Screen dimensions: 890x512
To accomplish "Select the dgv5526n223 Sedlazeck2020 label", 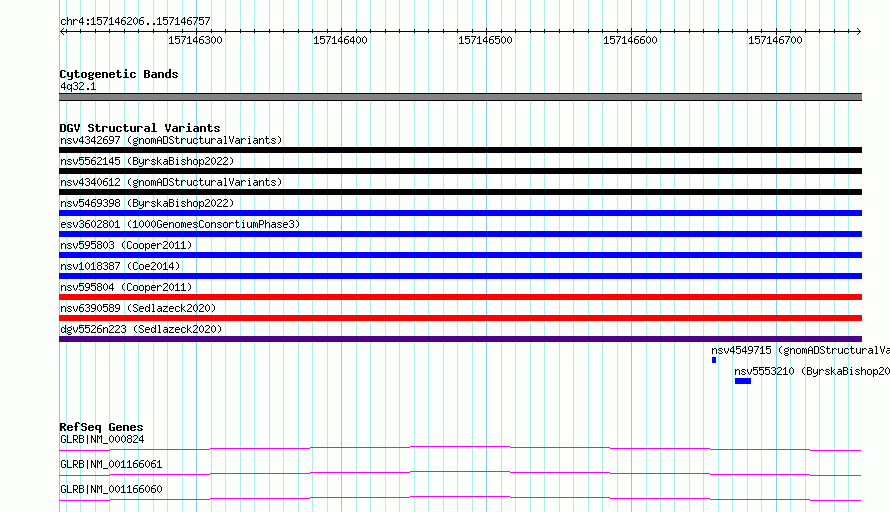I will pyautogui.click(x=141, y=329).
